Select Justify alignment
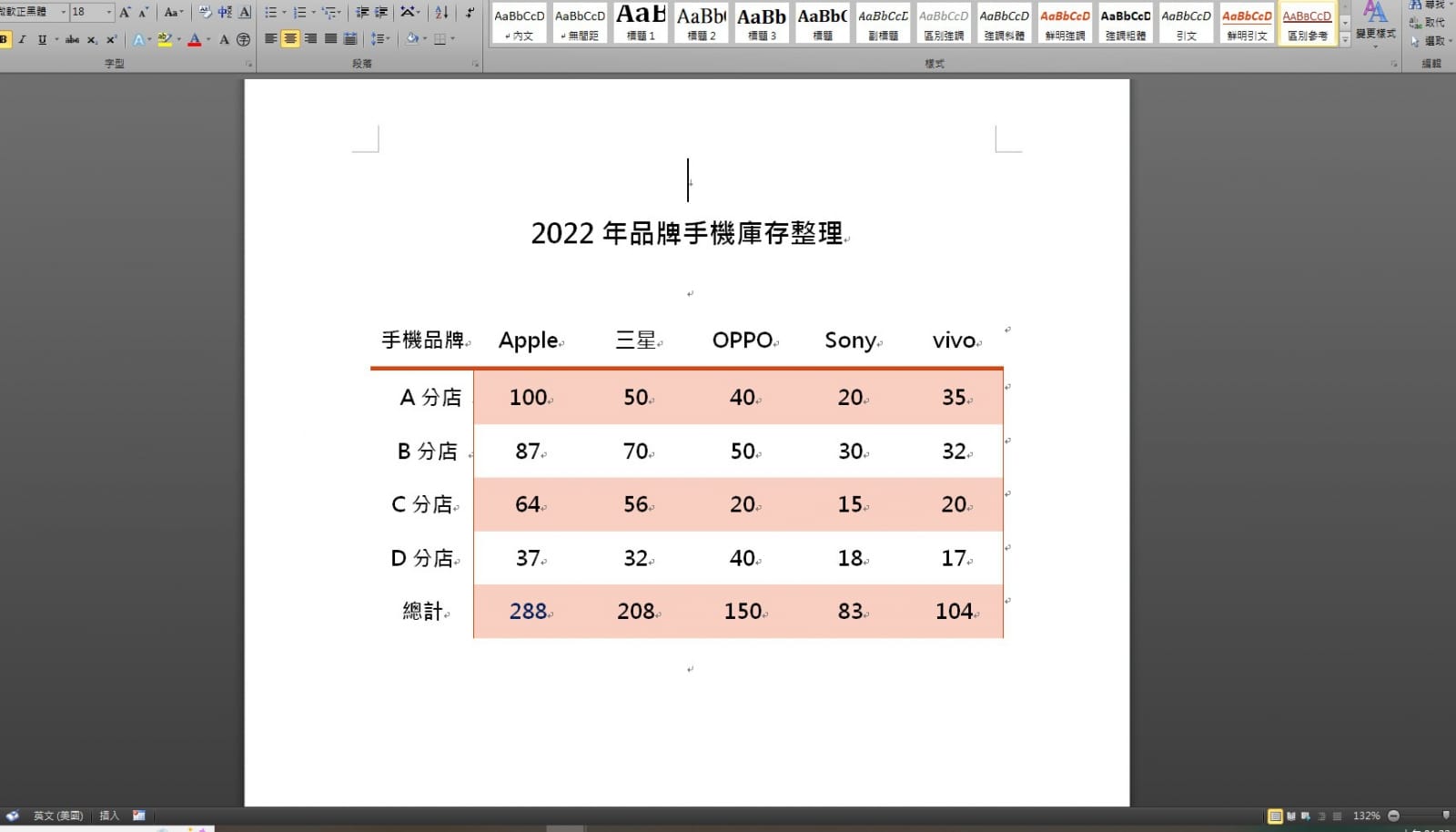 [x=330, y=39]
